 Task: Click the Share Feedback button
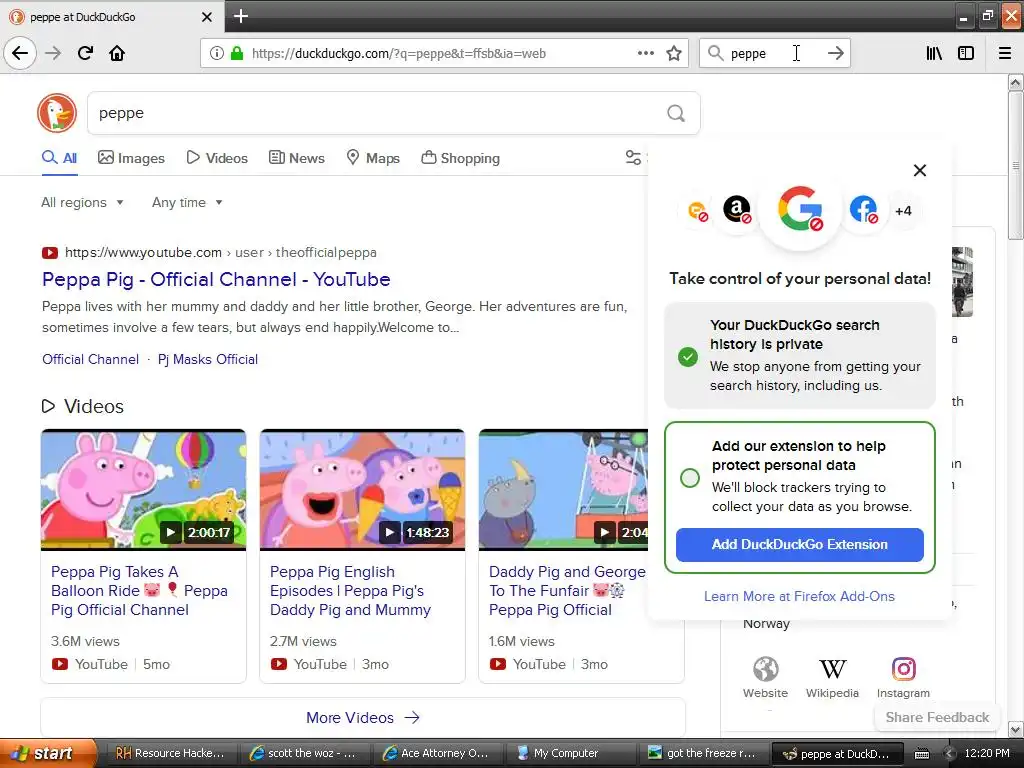pos(937,717)
